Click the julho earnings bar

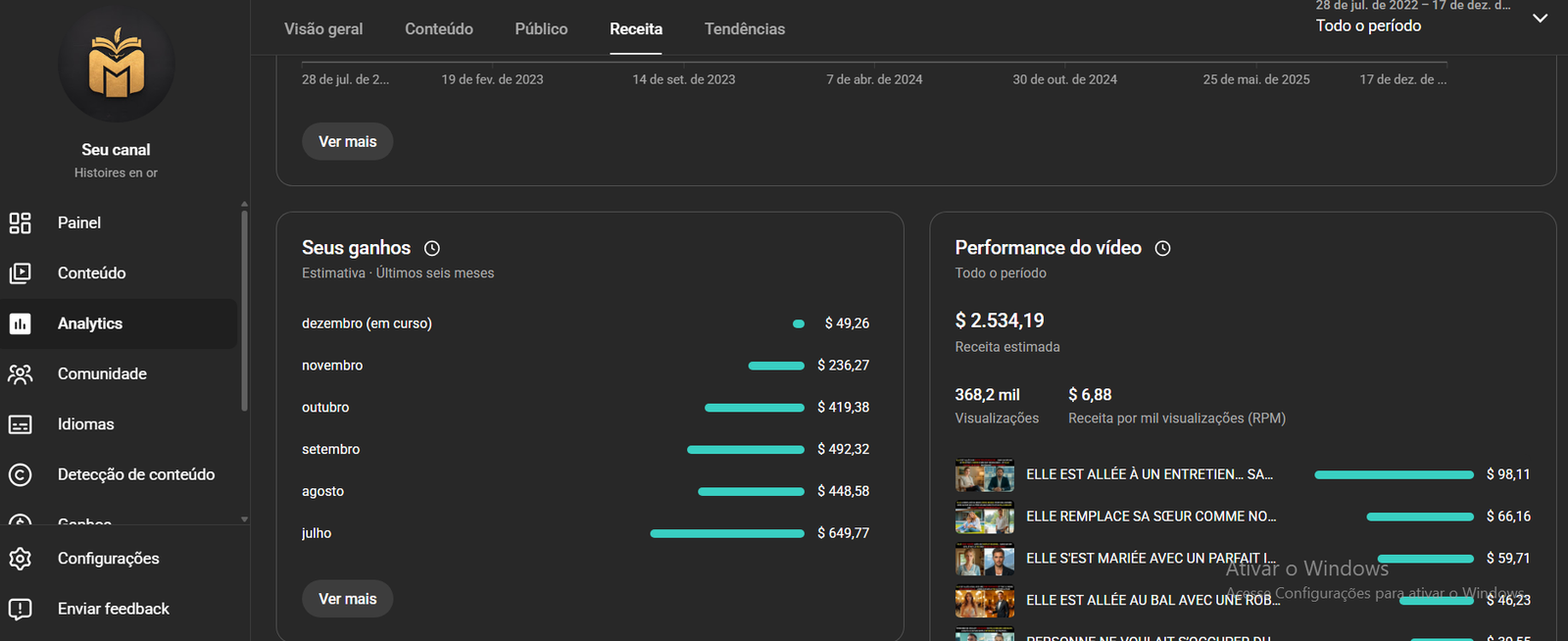pos(726,534)
